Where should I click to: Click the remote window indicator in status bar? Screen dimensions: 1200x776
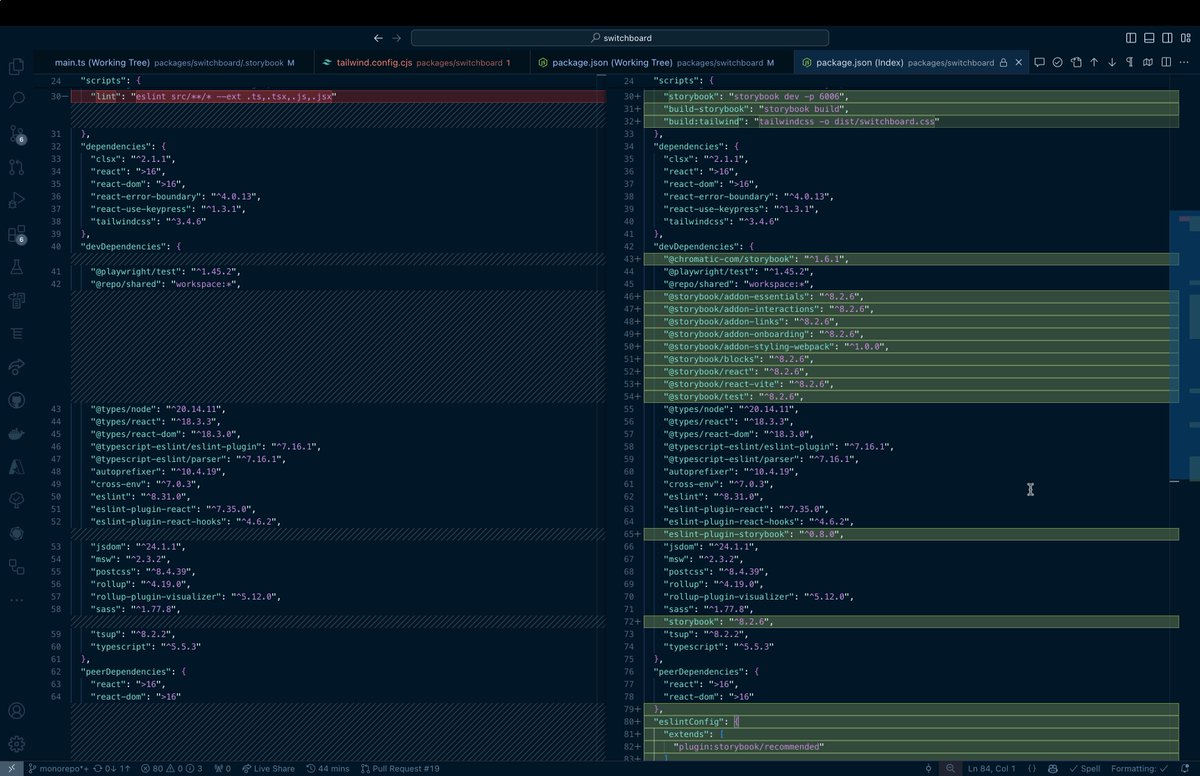coord(12,768)
